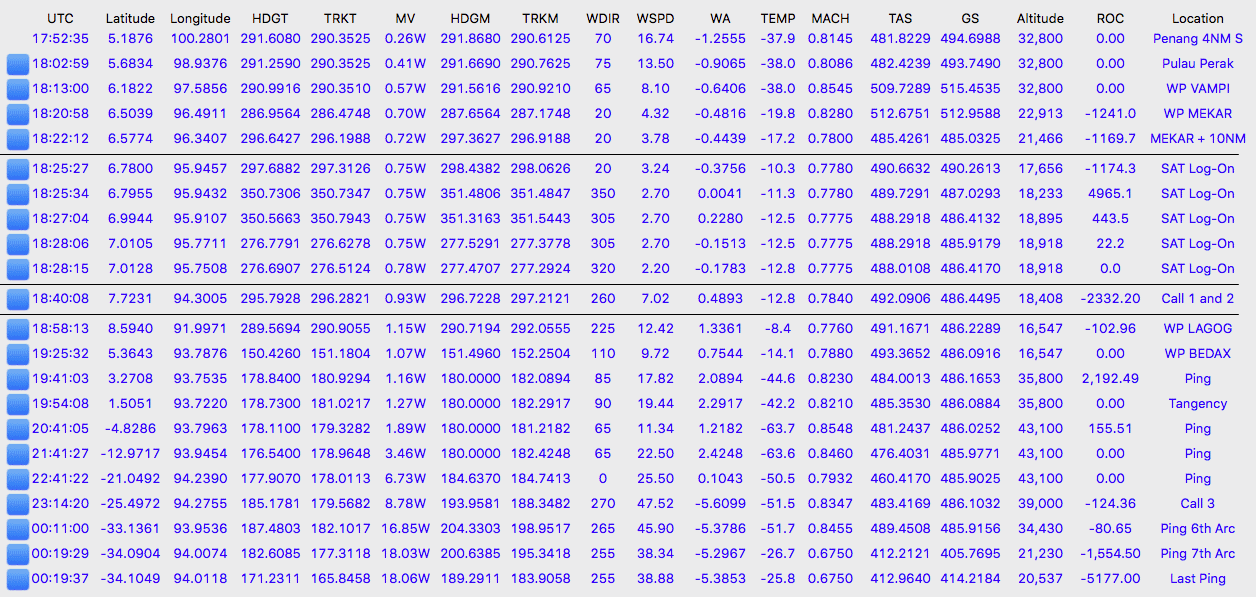Select the TRKM column header
The height and width of the screenshot is (597, 1256).
tap(540, 19)
